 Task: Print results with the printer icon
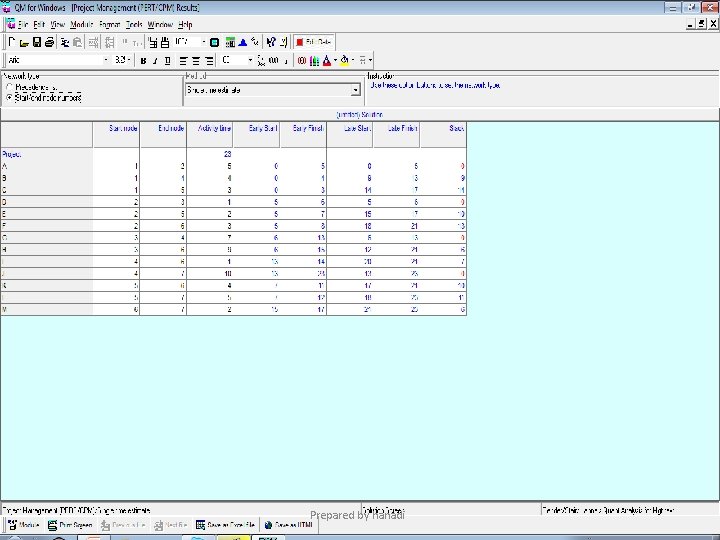tap(49, 42)
